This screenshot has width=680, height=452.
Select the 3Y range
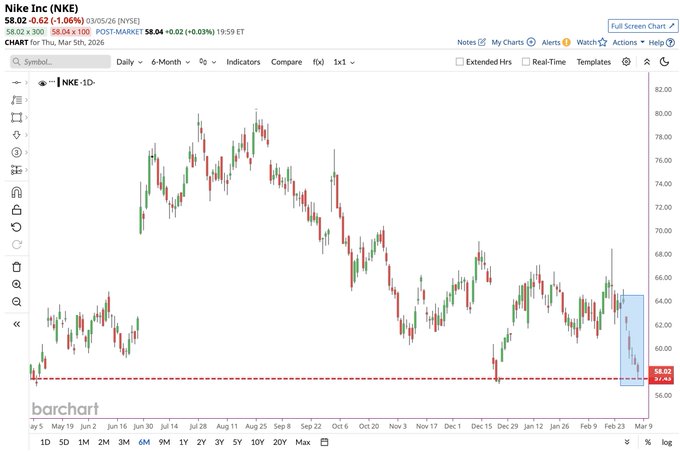point(219,442)
